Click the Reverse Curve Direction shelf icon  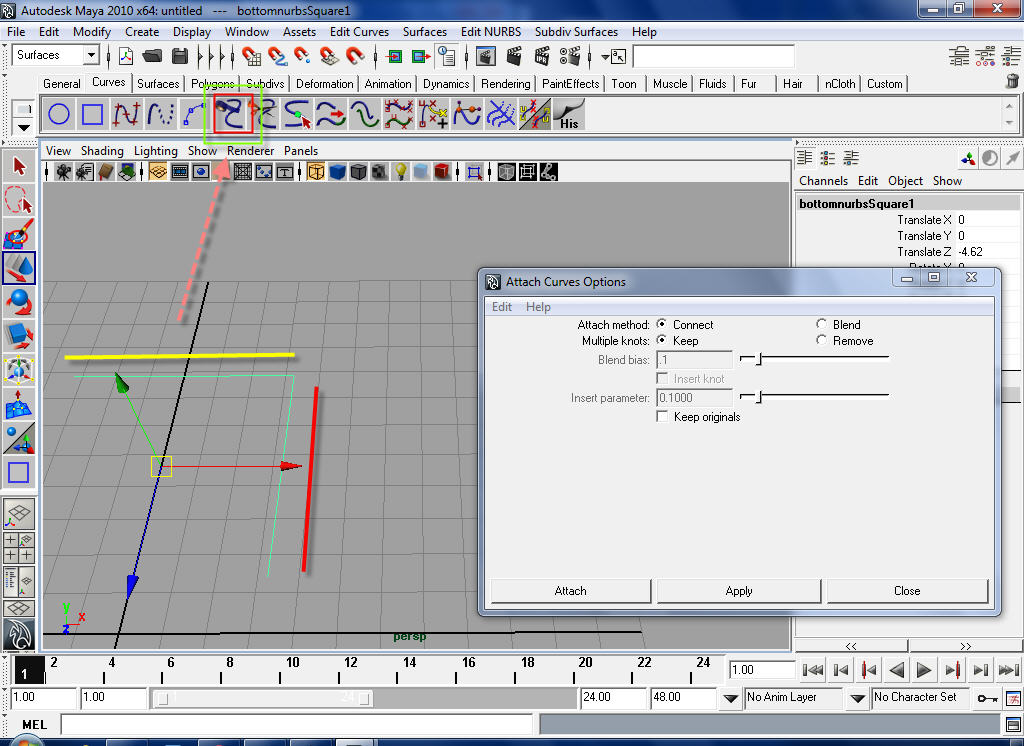pyautogui.click(x=331, y=114)
